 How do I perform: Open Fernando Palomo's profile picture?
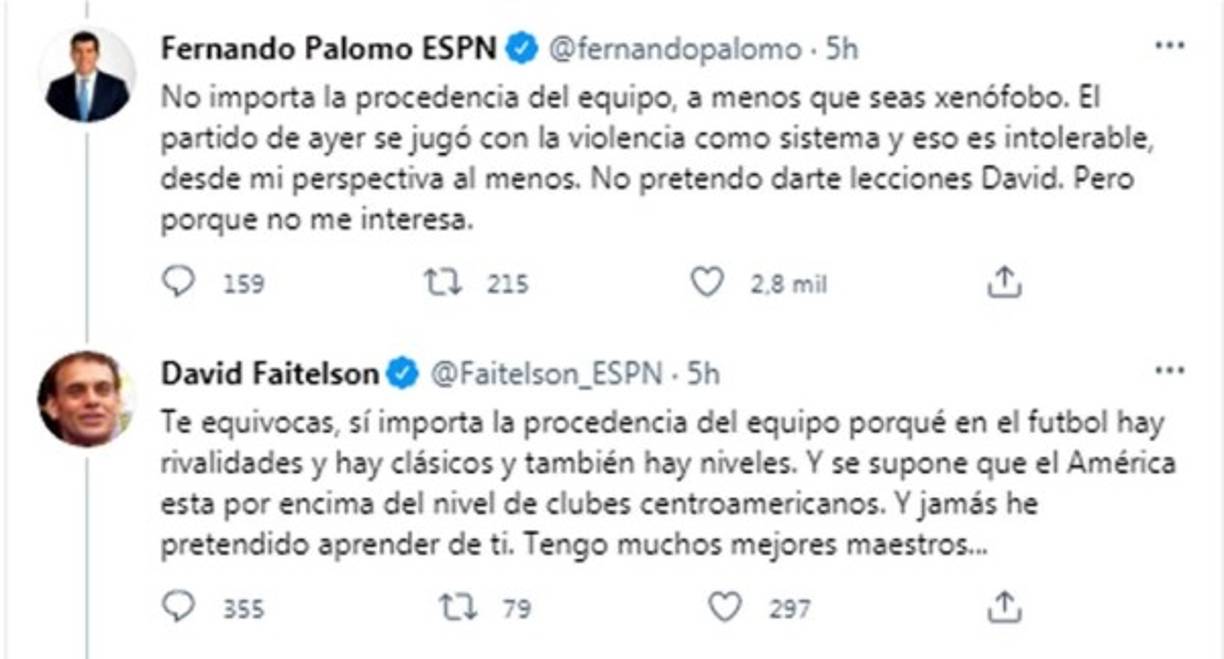click(x=87, y=76)
